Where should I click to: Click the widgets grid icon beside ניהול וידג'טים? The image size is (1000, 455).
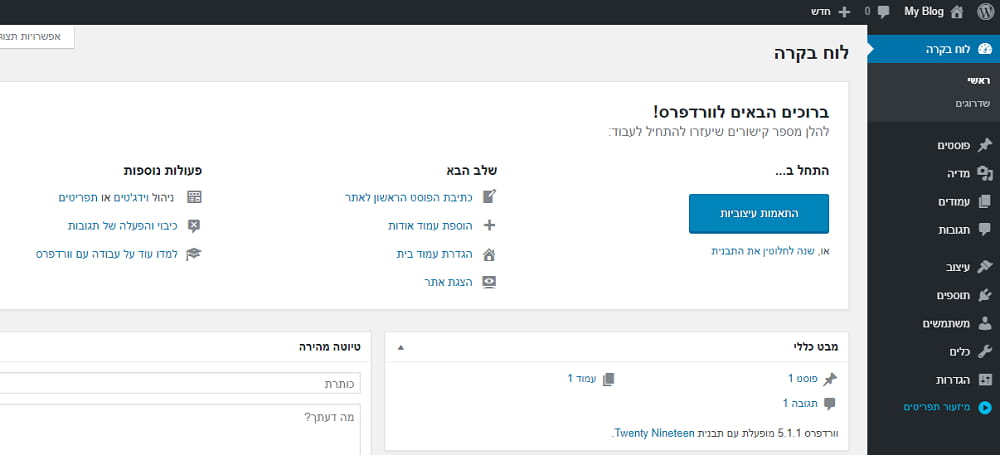click(194, 197)
